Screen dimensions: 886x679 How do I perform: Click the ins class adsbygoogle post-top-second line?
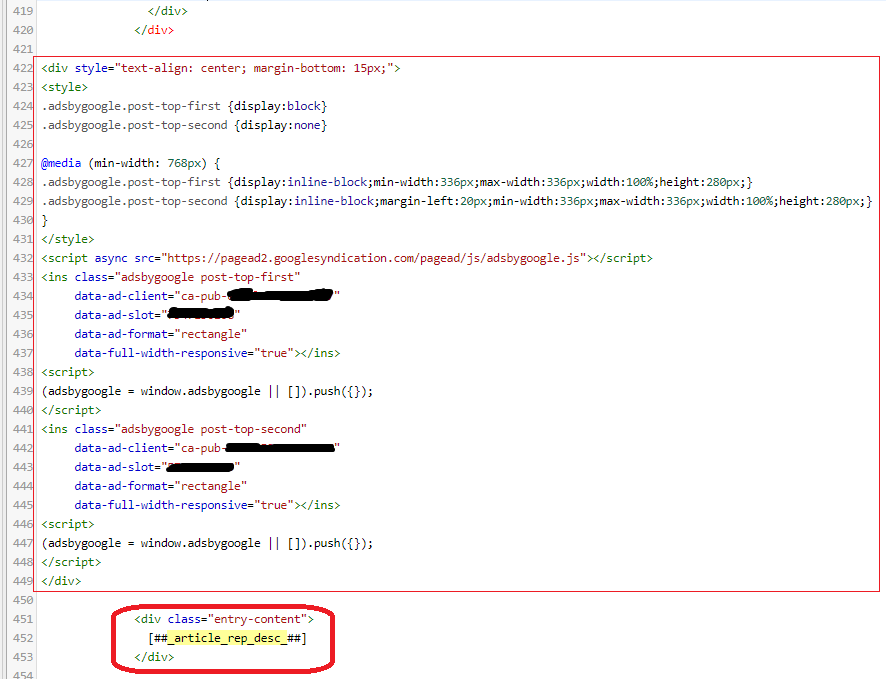pos(174,429)
